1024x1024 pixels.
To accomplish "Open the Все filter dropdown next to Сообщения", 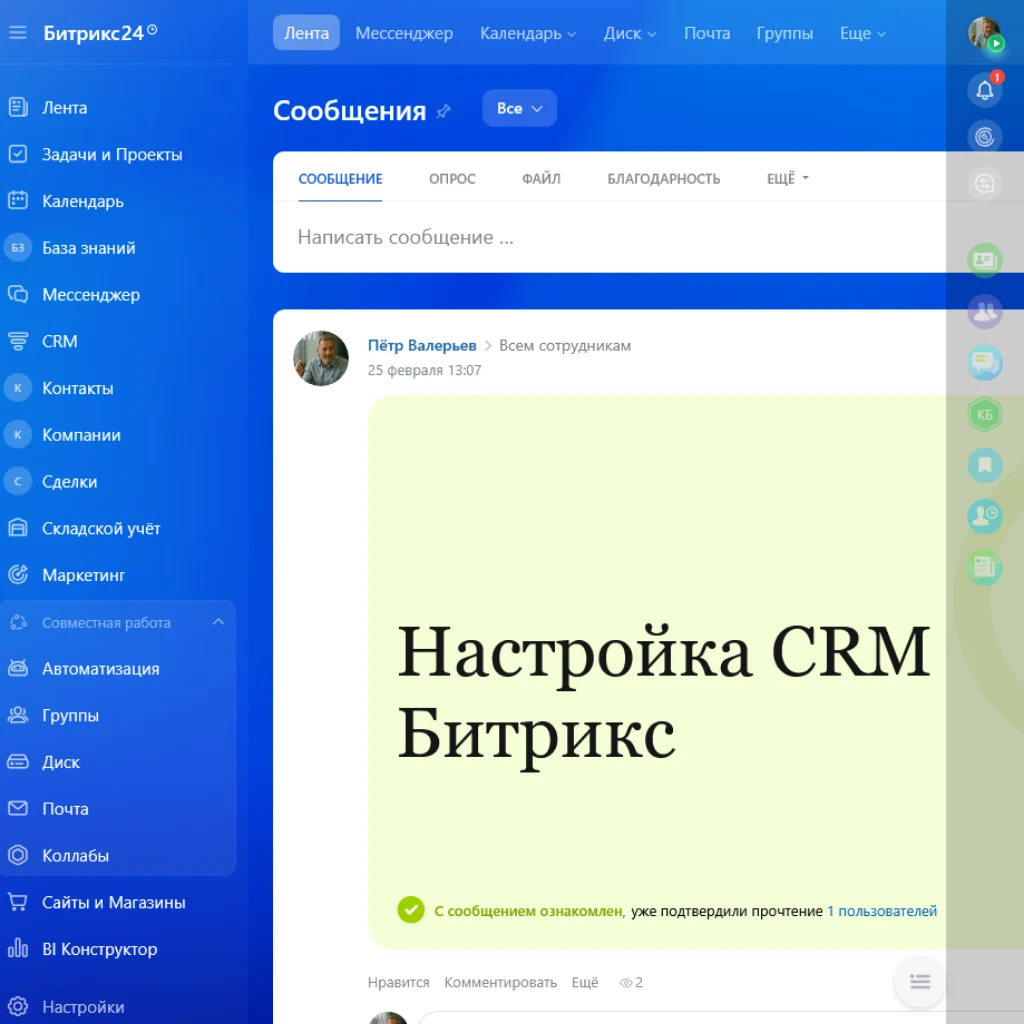I will [519, 107].
